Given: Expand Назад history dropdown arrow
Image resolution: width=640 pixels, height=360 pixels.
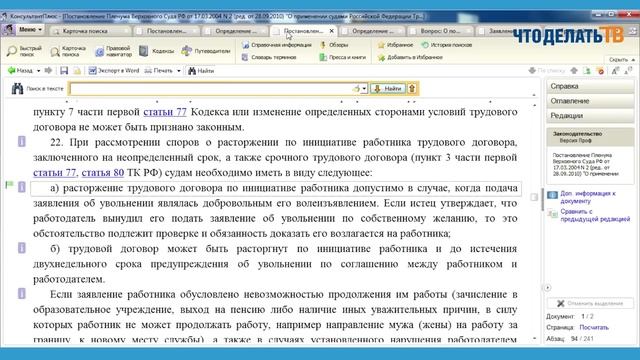Looking at the screenshot, I should (x=38, y=71).
